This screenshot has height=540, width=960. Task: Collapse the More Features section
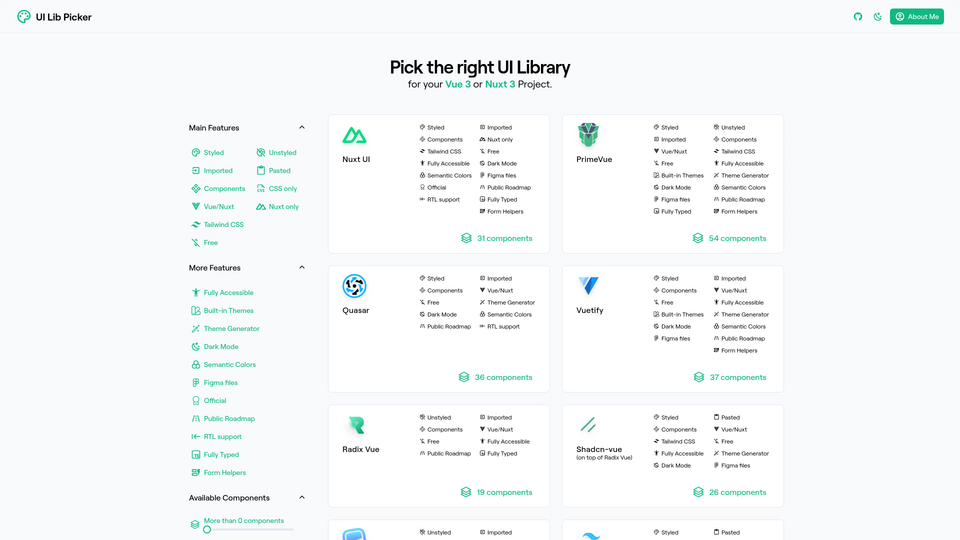point(302,268)
